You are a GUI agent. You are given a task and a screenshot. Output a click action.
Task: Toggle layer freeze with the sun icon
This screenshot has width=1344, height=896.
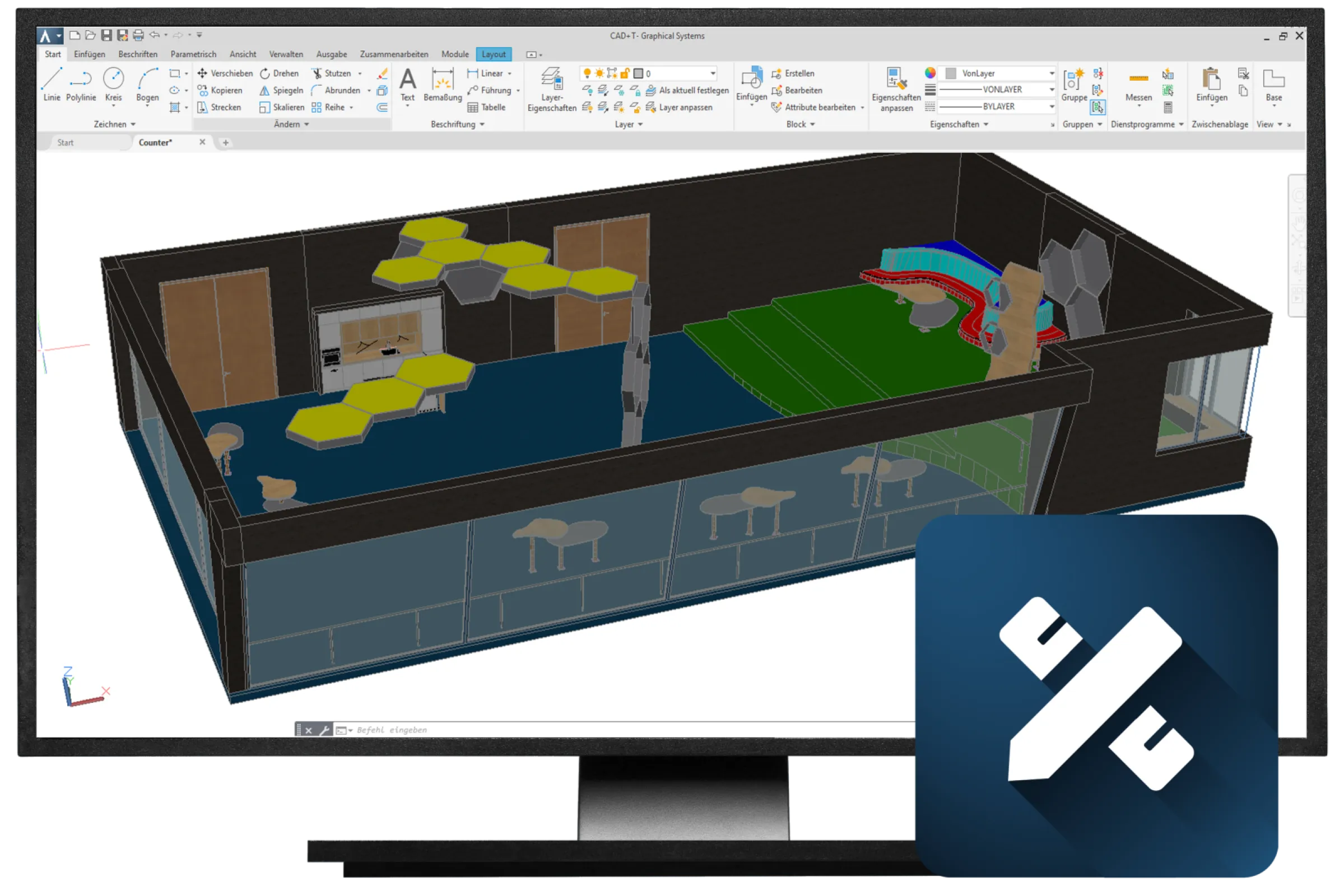coord(598,73)
